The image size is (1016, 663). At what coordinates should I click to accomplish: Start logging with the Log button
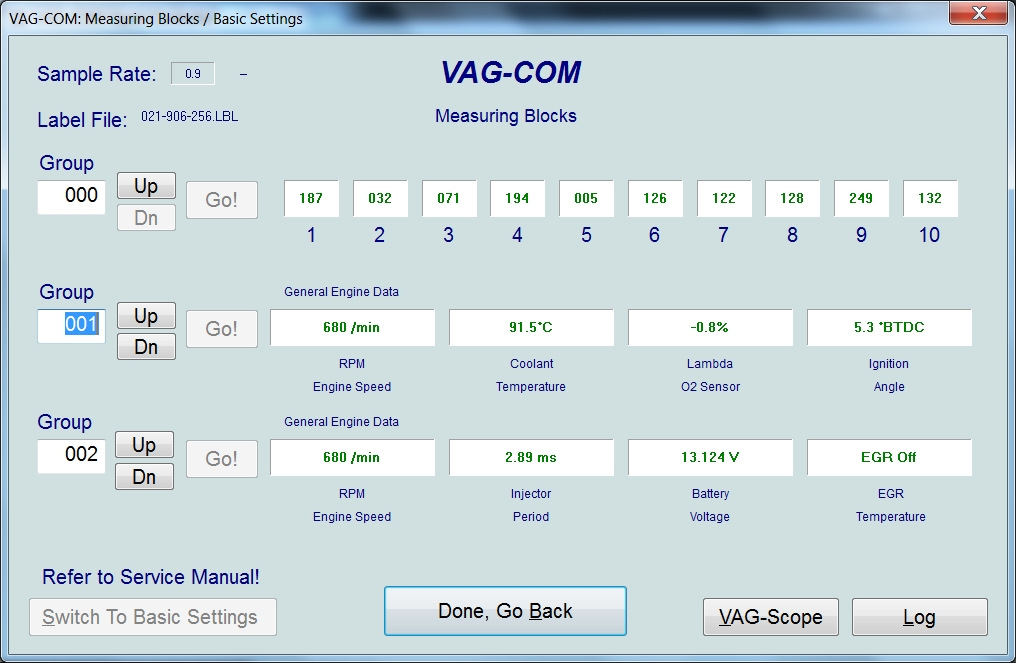click(919, 617)
